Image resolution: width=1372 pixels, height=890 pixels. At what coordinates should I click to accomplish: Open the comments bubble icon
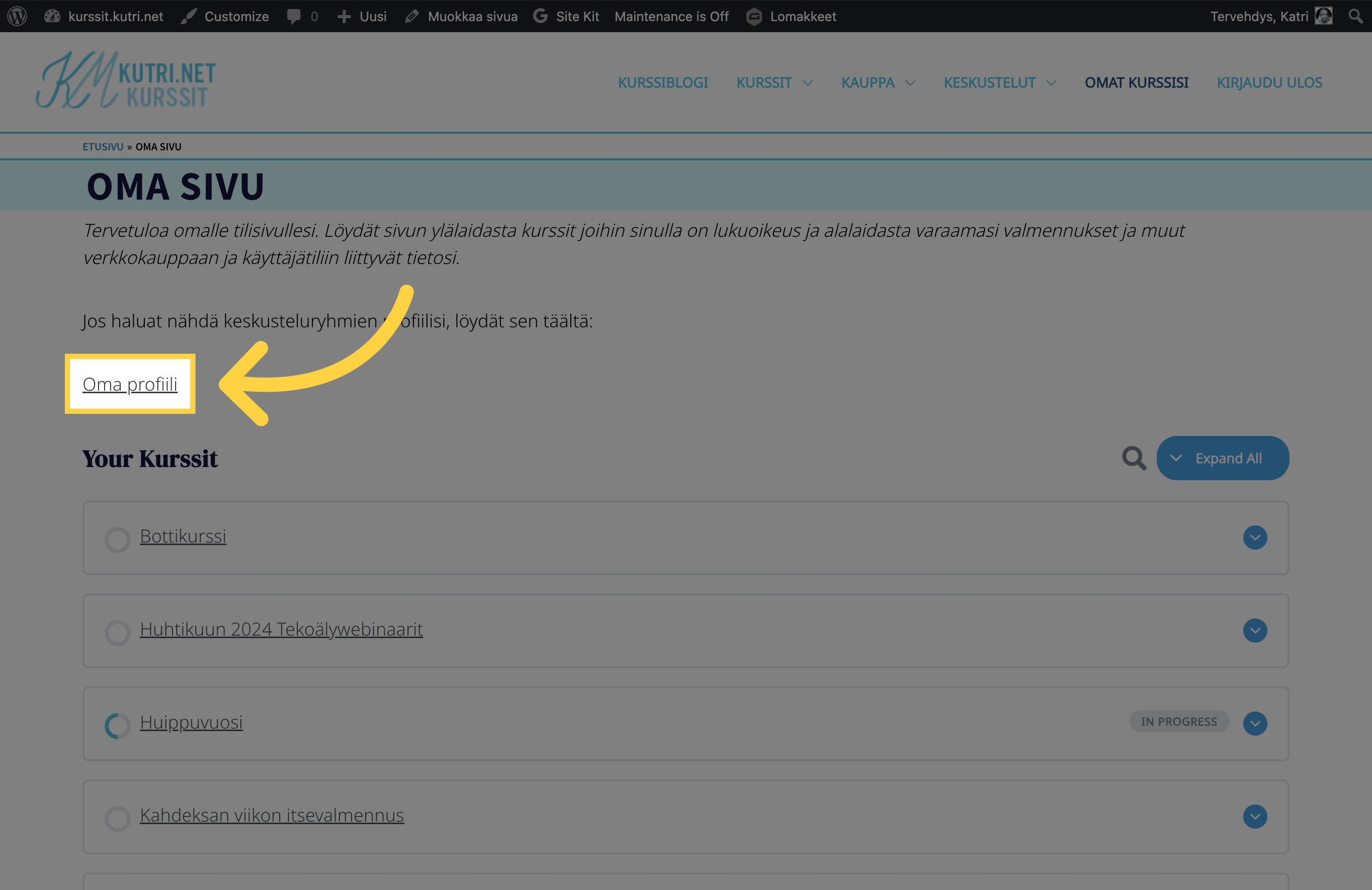click(x=294, y=16)
